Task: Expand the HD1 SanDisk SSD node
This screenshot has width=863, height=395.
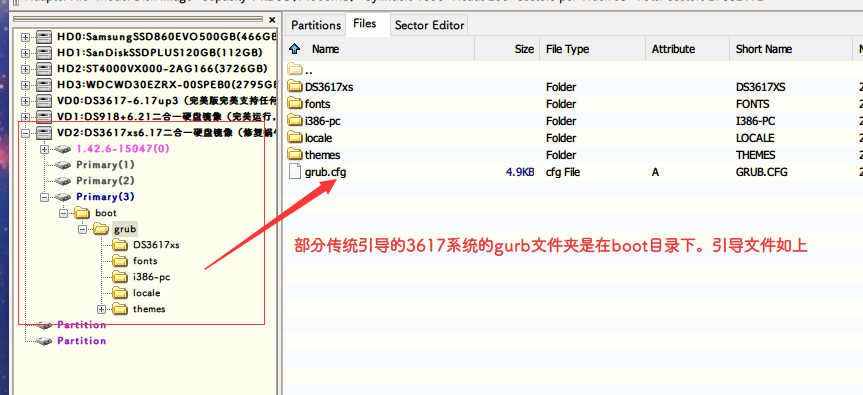Action: (25, 53)
